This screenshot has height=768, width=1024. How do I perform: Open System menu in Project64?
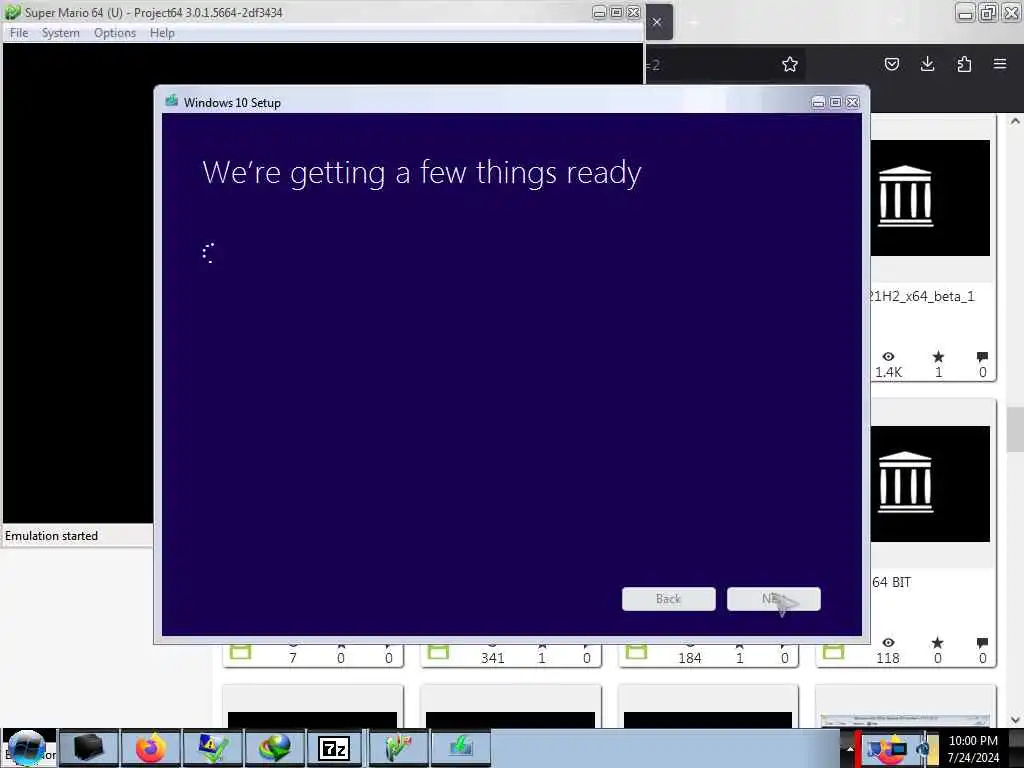(60, 33)
